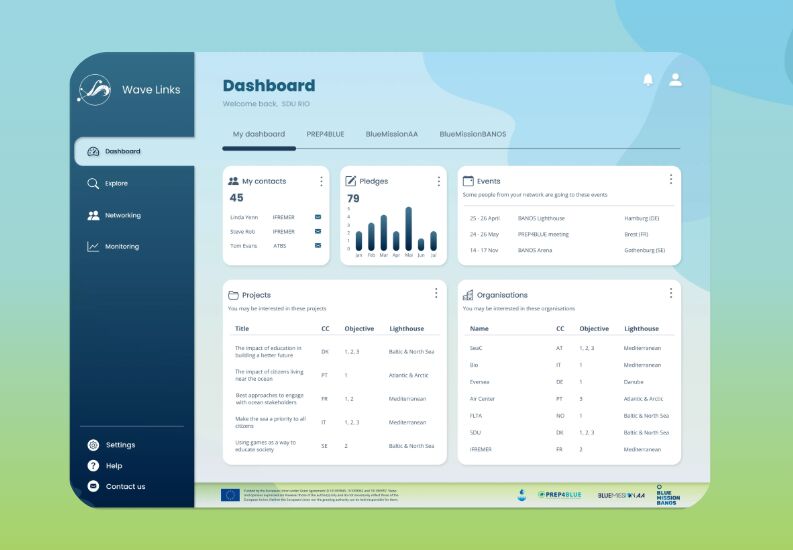This screenshot has width=793, height=550.
Task: Open Events card three-dot menu
Action: (671, 179)
